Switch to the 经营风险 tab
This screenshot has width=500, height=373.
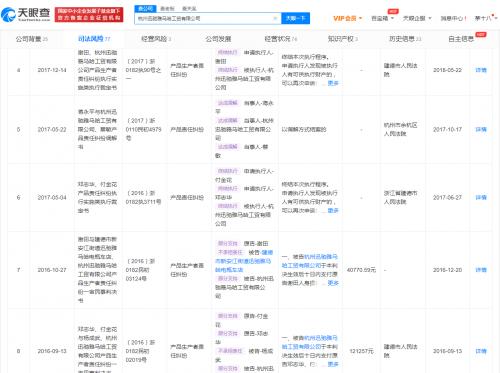156,39
